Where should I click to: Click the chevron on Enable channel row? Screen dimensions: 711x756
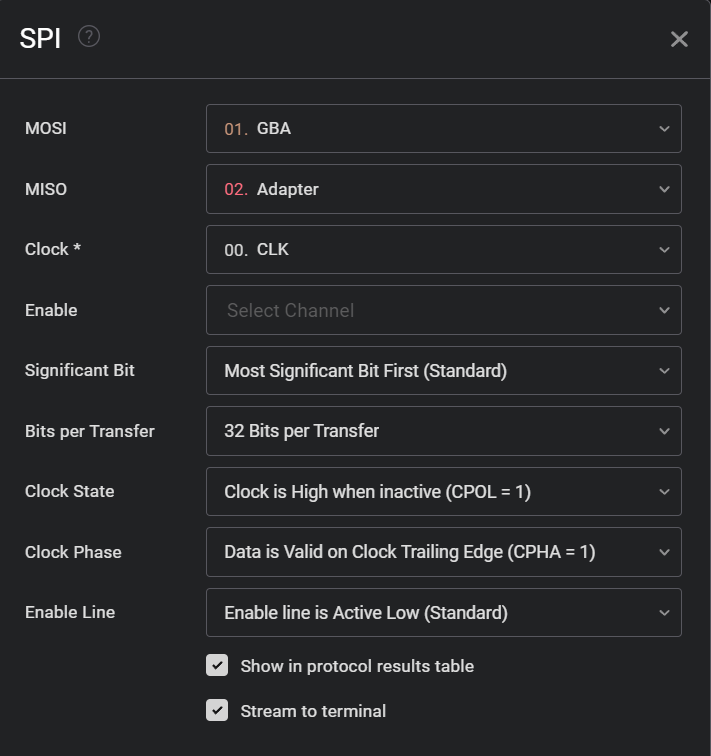pyautogui.click(x=665, y=310)
